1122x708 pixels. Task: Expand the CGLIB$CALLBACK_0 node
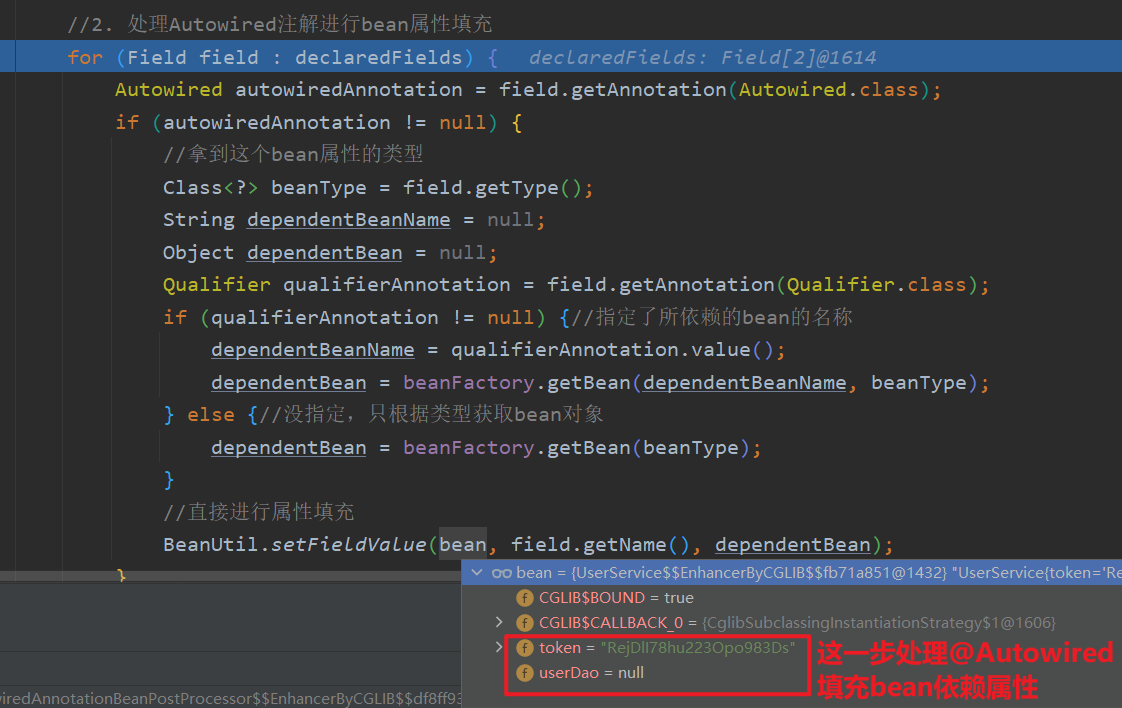(500, 623)
